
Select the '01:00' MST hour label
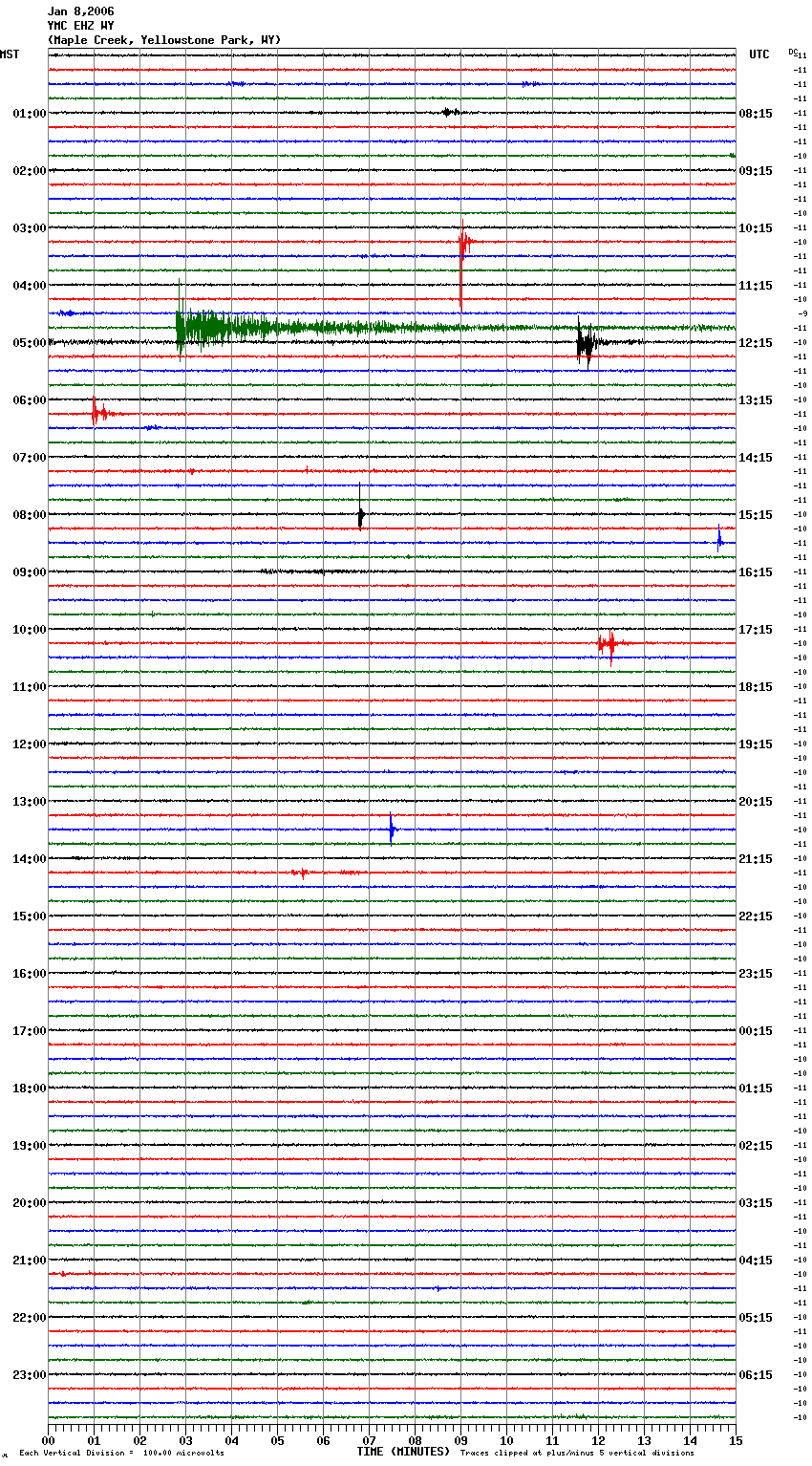coord(30,114)
